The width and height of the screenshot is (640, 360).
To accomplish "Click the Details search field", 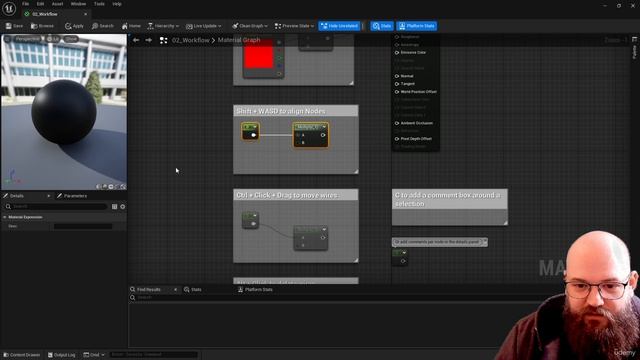I will (x=56, y=207).
